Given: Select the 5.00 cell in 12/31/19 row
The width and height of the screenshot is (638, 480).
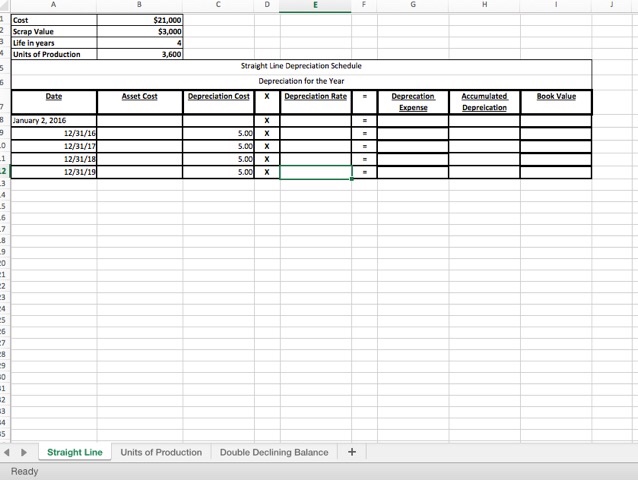Looking at the screenshot, I should pos(218,172).
